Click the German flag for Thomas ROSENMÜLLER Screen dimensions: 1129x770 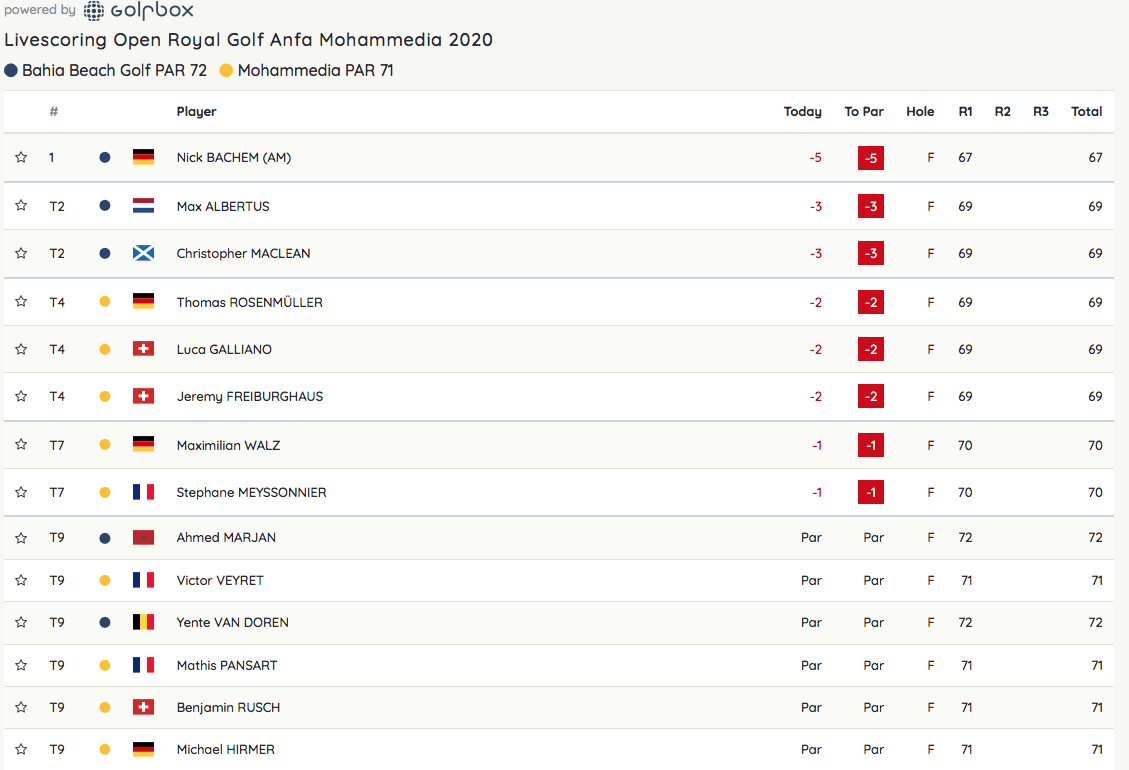143,301
